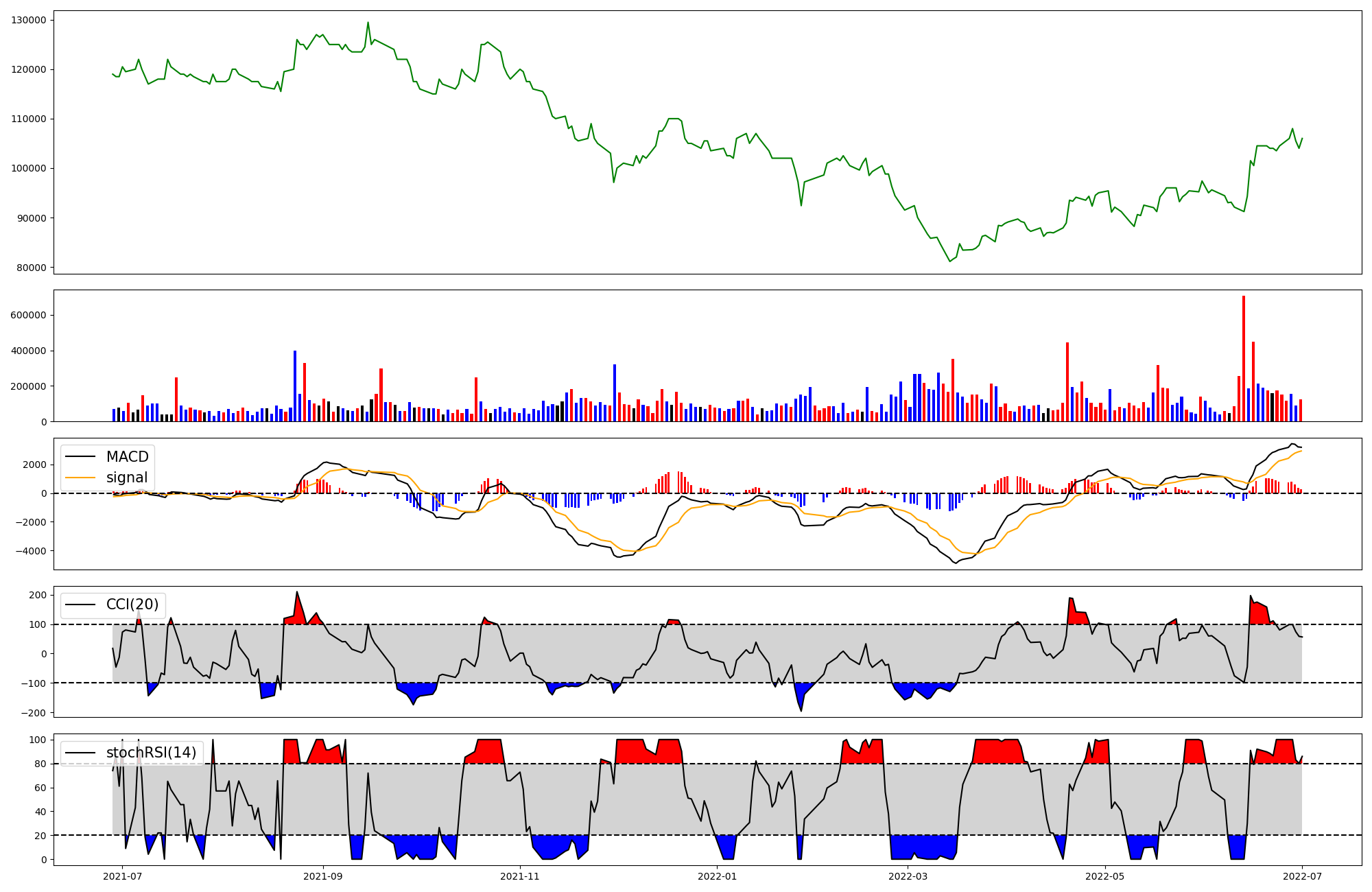Click the MACD legend label
Viewport: 1372px width, 892px height.
point(127,457)
